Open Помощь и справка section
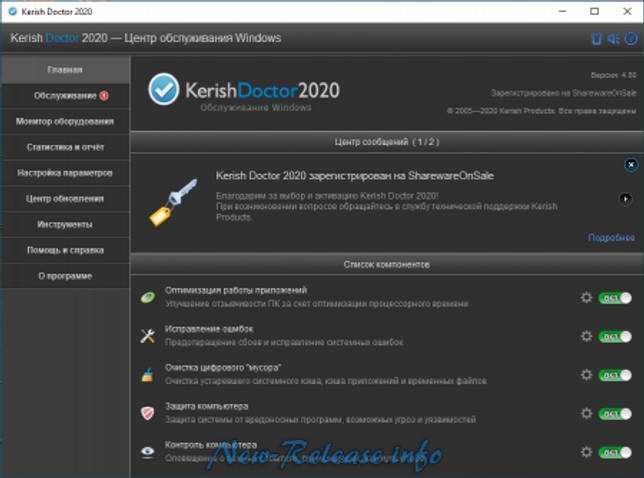Viewport: 644px width, 478px height. (65, 250)
